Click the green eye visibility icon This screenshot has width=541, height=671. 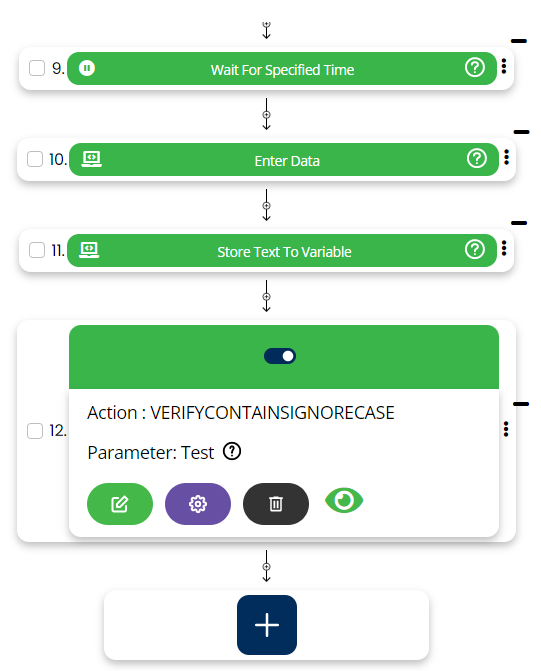[344, 500]
